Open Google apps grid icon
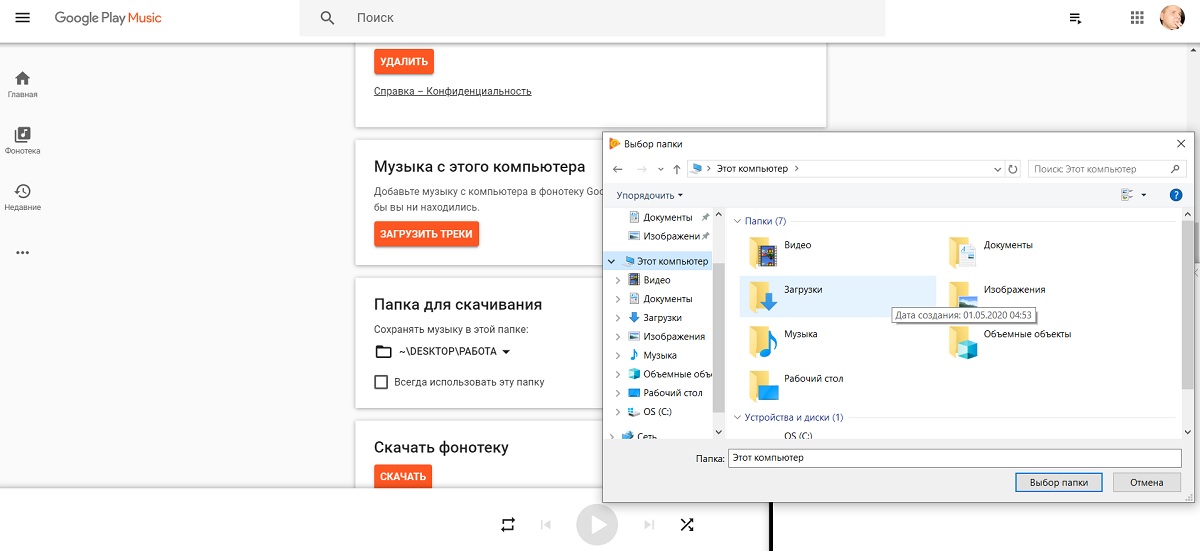Image resolution: width=1200 pixels, height=551 pixels. point(1137,18)
